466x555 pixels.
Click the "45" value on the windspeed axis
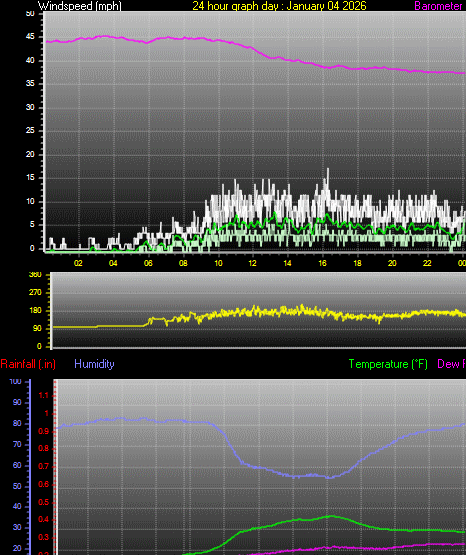point(30,37)
